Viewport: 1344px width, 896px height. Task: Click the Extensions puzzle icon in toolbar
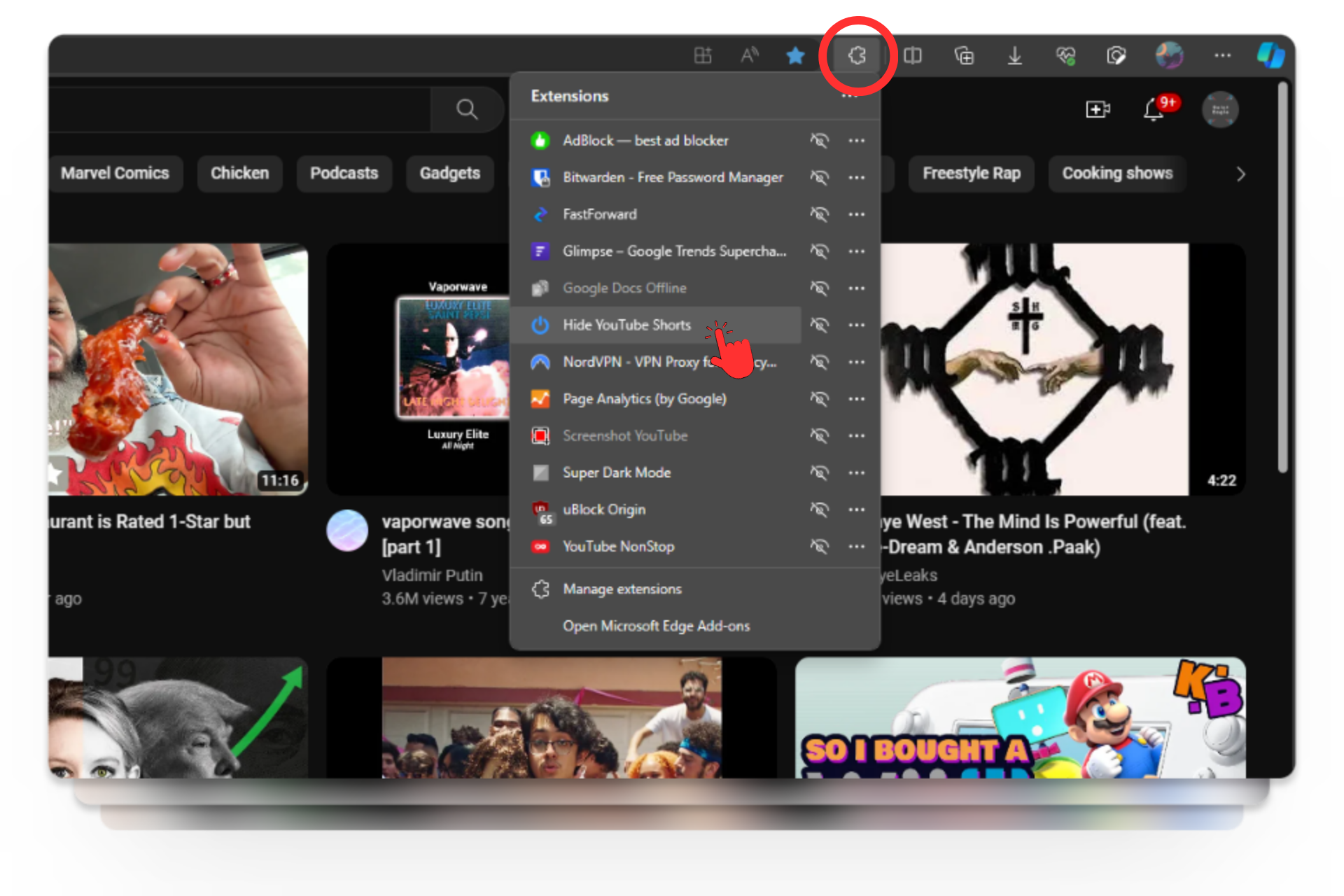[x=857, y=55]
